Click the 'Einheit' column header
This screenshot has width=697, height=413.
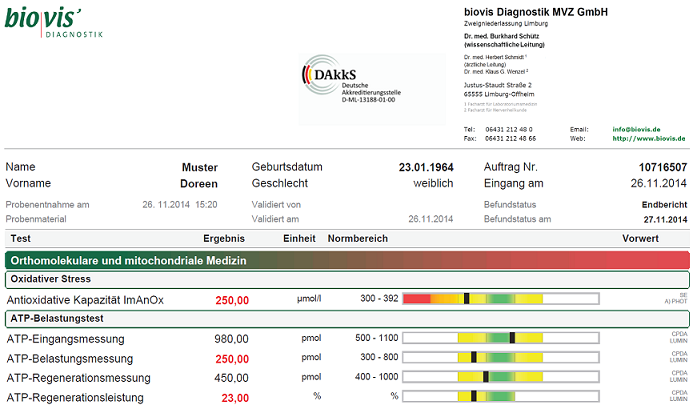point(299,238)
